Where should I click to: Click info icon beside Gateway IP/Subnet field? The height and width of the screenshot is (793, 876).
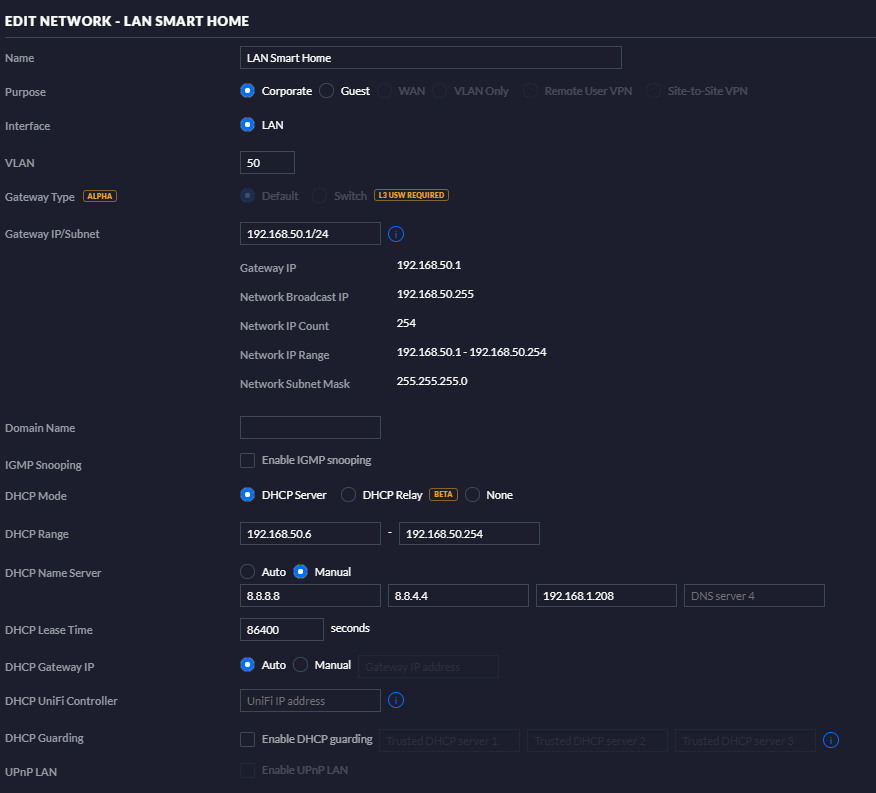[396, 234]
